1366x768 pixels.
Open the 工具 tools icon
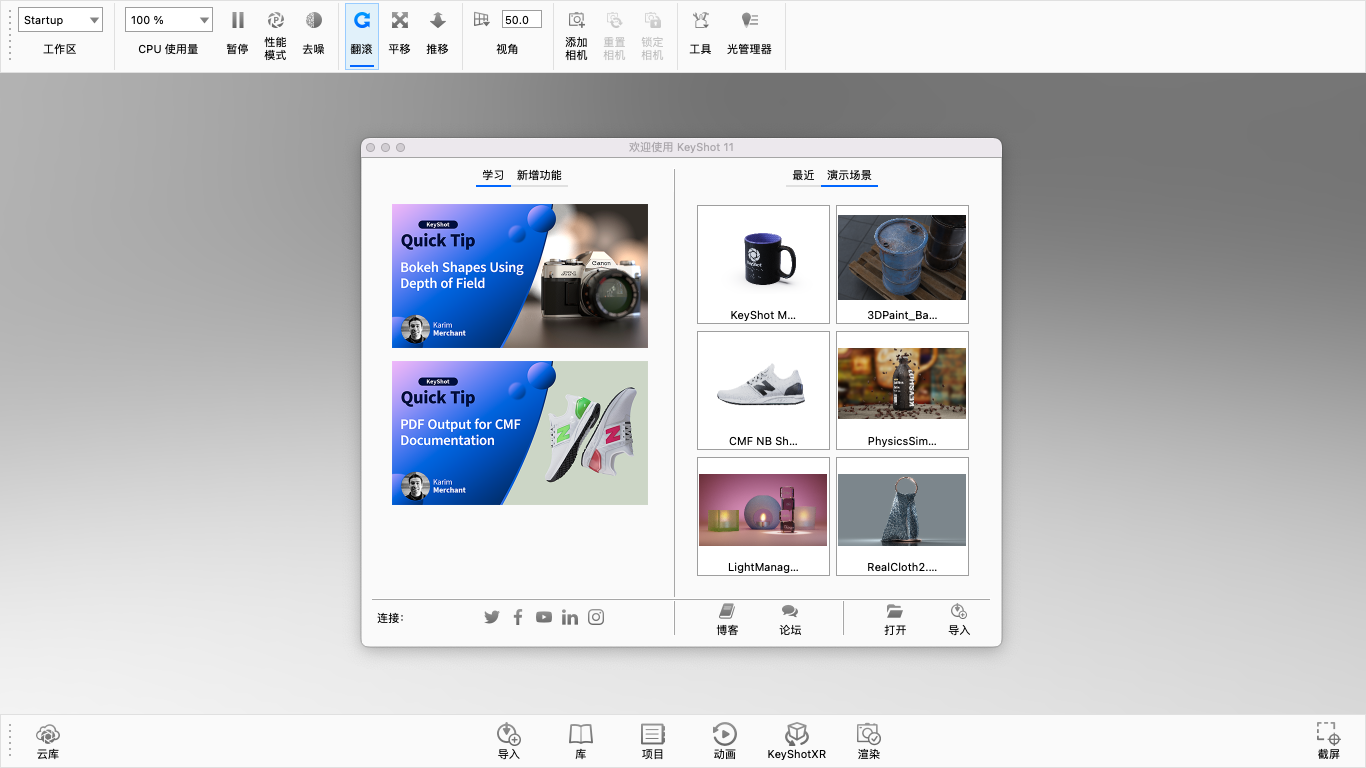coord(700,21)
